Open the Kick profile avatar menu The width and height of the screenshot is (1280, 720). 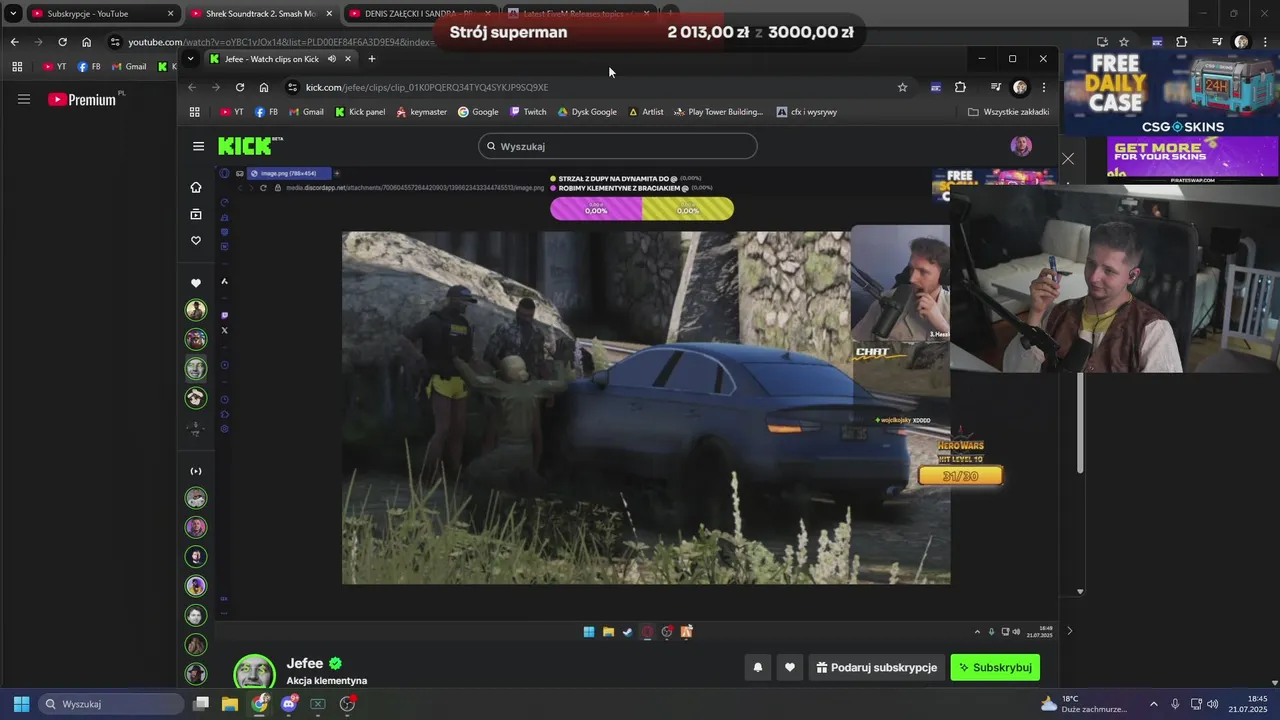[1021, 146]
